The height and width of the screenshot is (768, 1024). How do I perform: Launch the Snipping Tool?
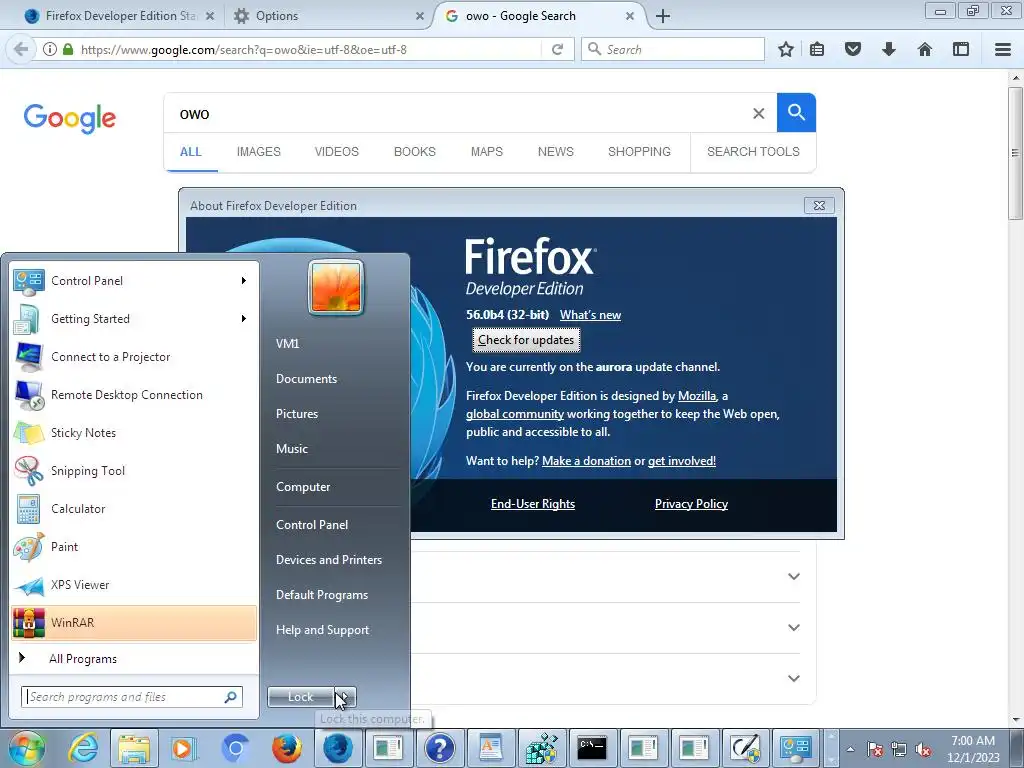(x=134, y=471)
